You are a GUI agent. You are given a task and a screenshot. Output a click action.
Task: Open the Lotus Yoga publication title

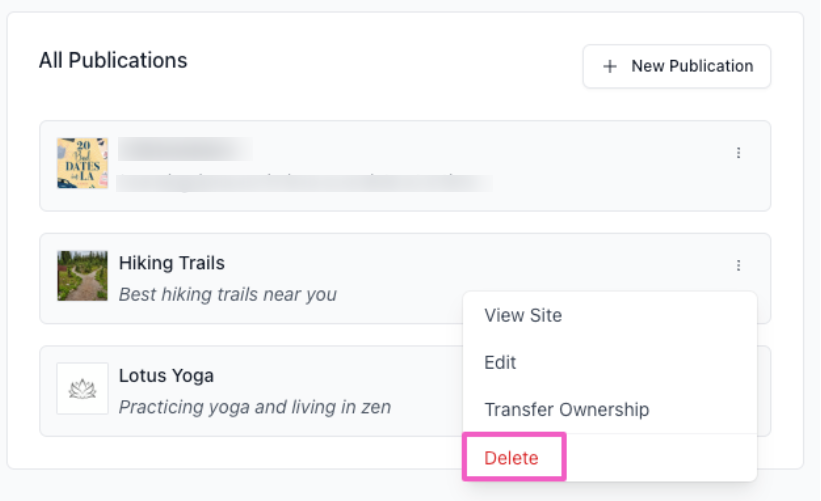click(166, 376)
